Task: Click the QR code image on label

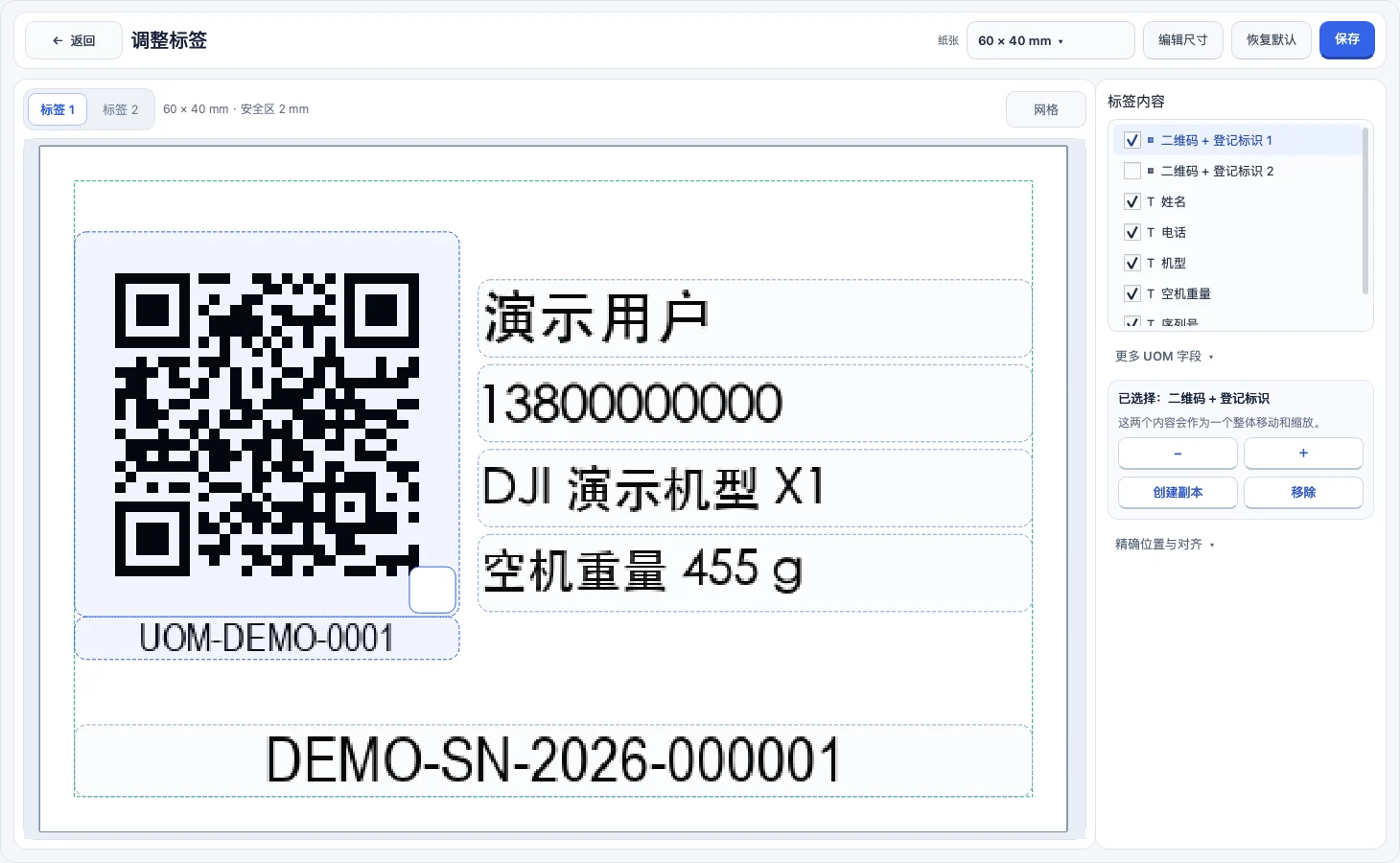Action: [x=267, y=425]
